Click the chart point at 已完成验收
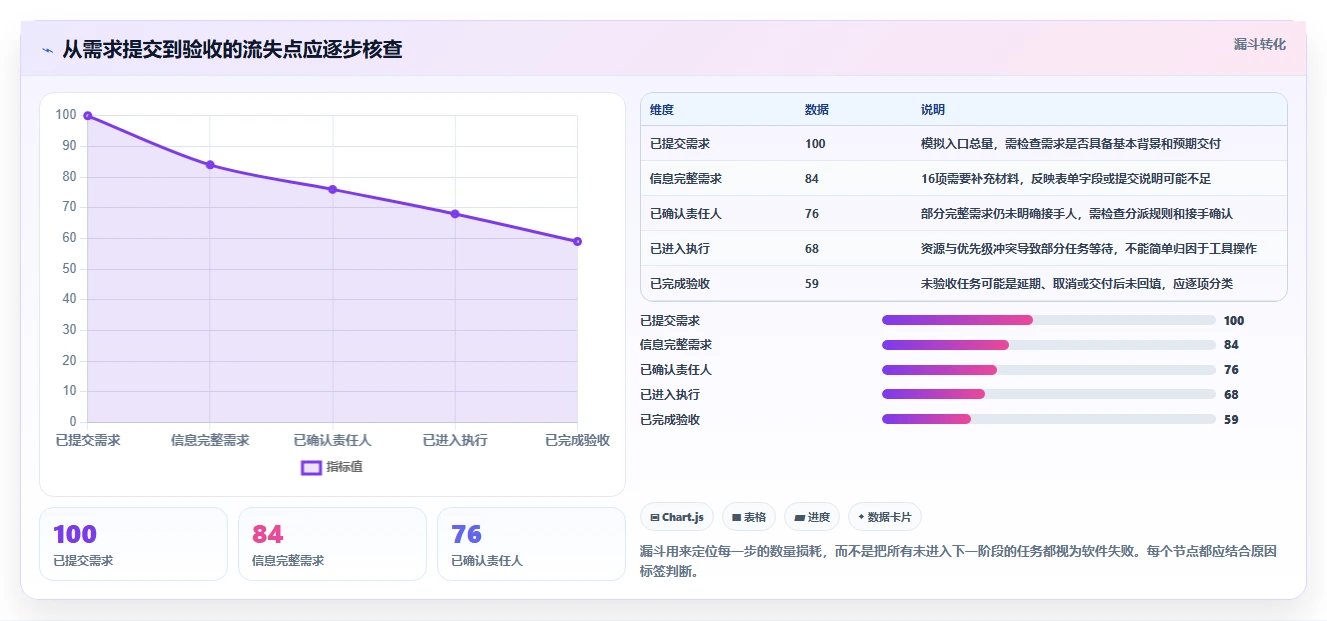Image resolution: width=1327 pixels, height=621 pixels. (x=577, y=241)
